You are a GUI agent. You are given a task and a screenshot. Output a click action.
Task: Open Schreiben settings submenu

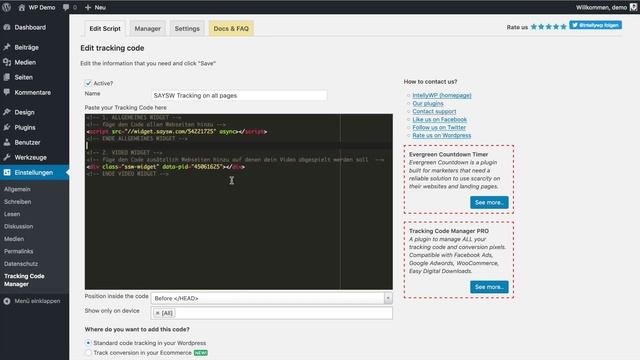click(x=18, y=202)
